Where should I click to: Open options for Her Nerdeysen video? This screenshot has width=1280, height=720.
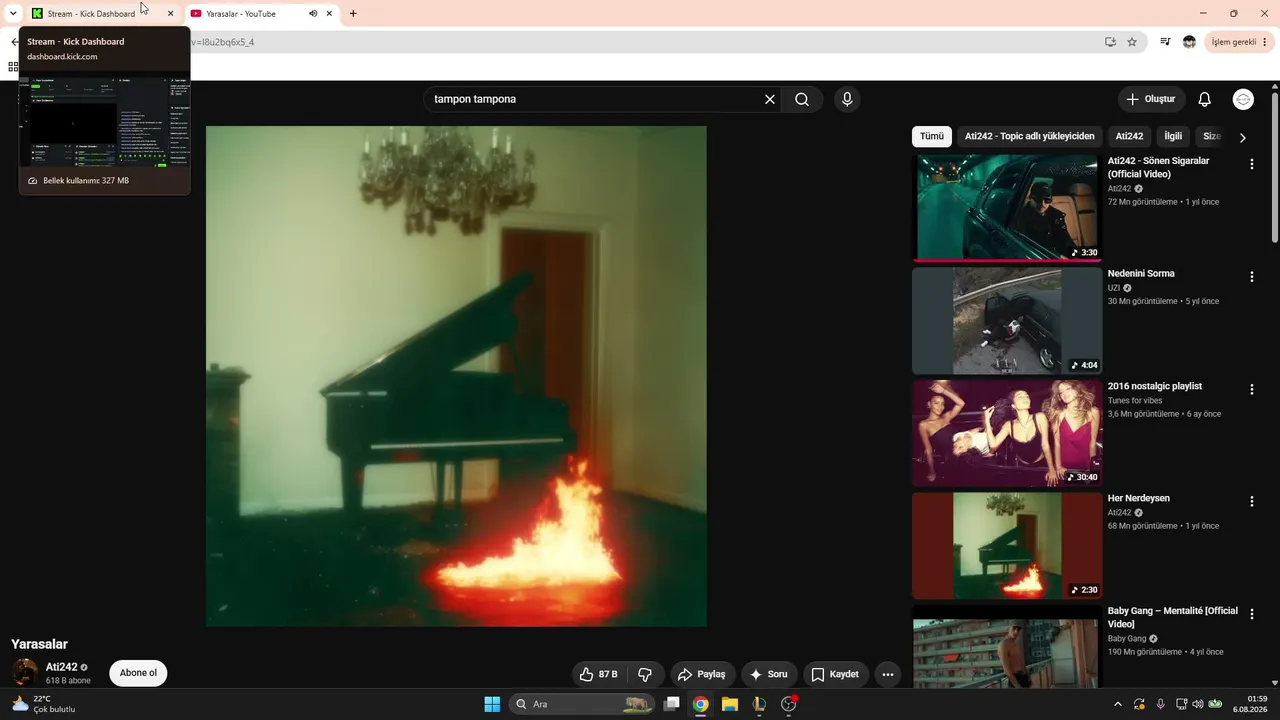(x=1251, y=501)
